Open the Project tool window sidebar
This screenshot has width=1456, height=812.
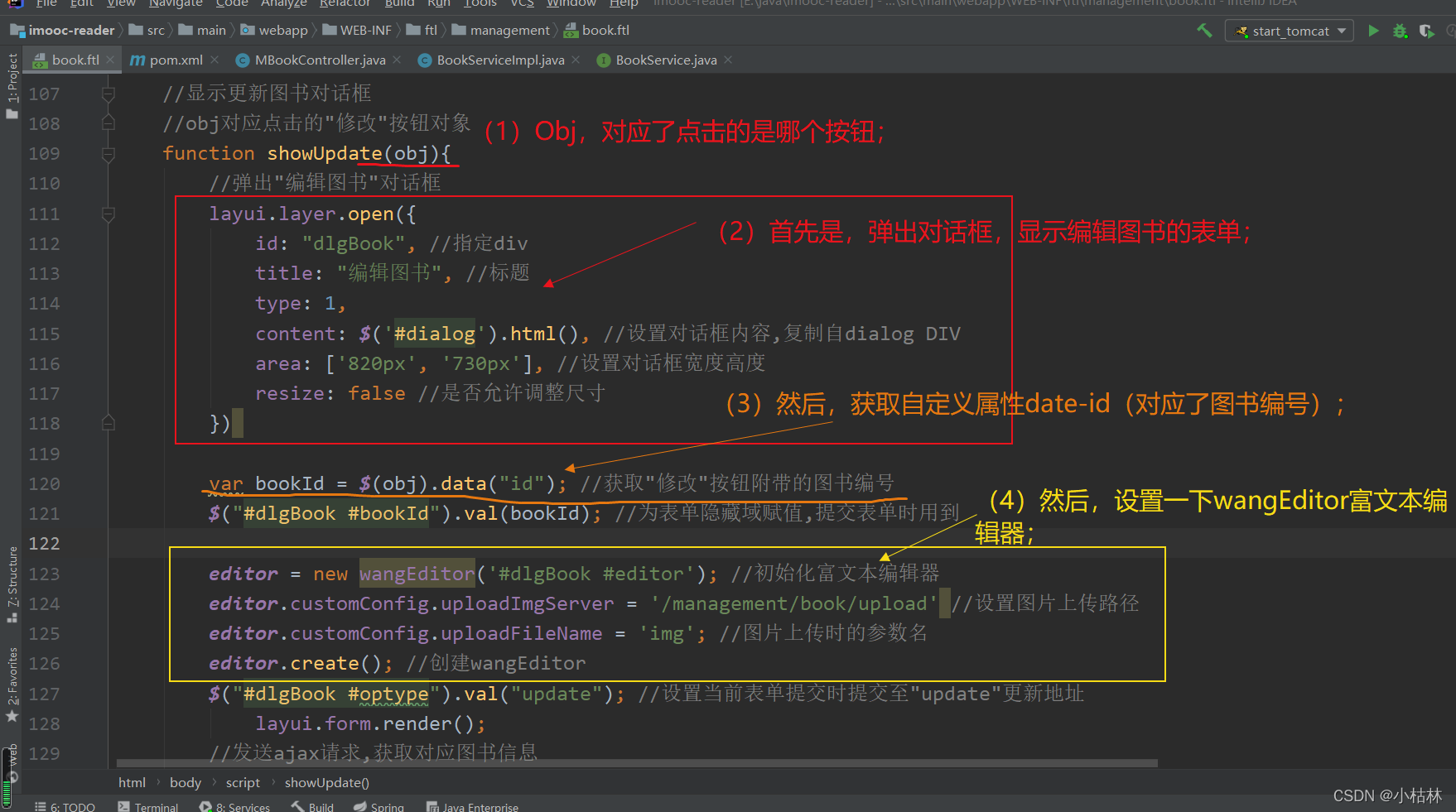click(12, 85)
